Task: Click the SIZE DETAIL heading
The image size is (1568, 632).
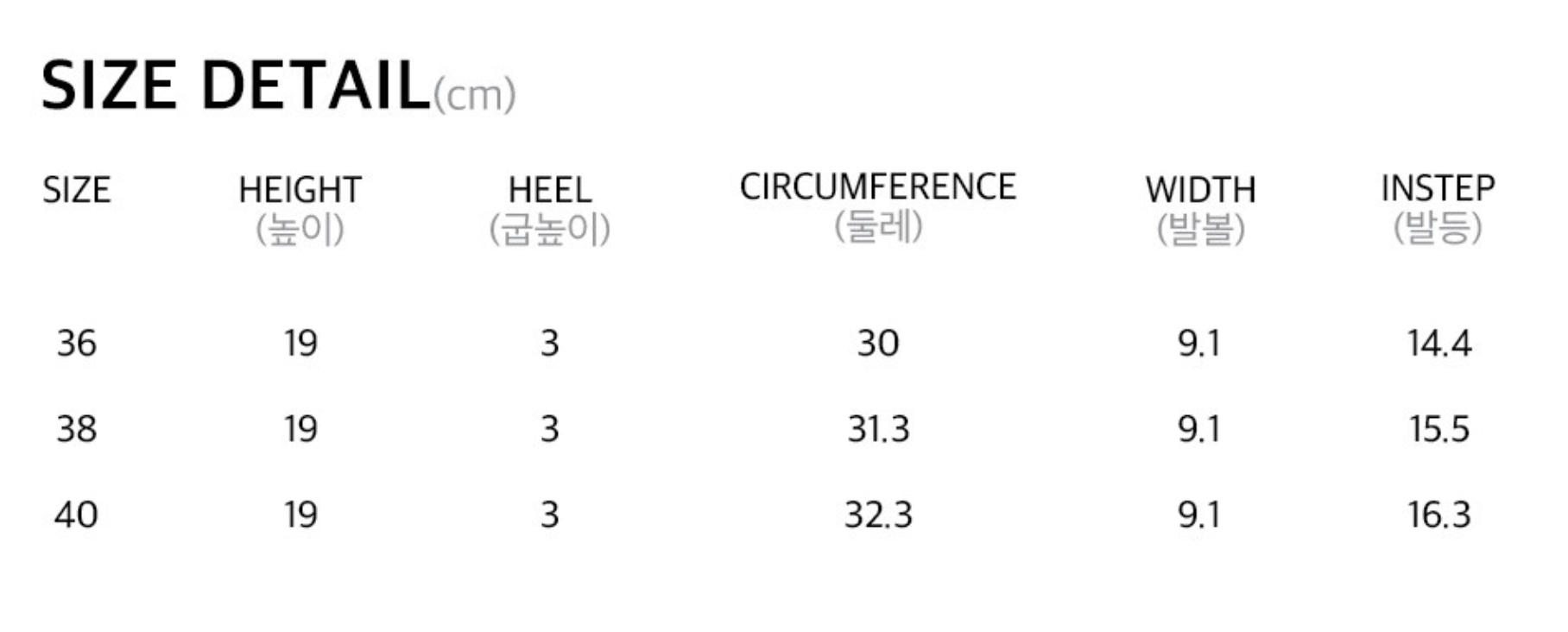Action: 235,85
